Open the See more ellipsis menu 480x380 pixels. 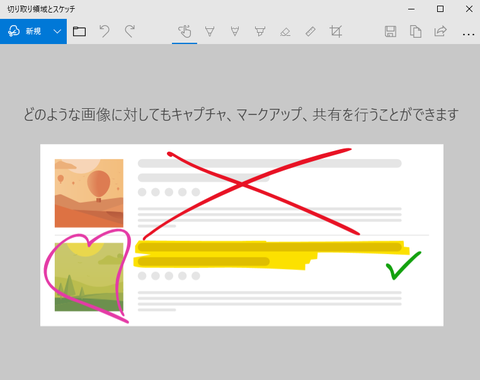pos(468,34)
